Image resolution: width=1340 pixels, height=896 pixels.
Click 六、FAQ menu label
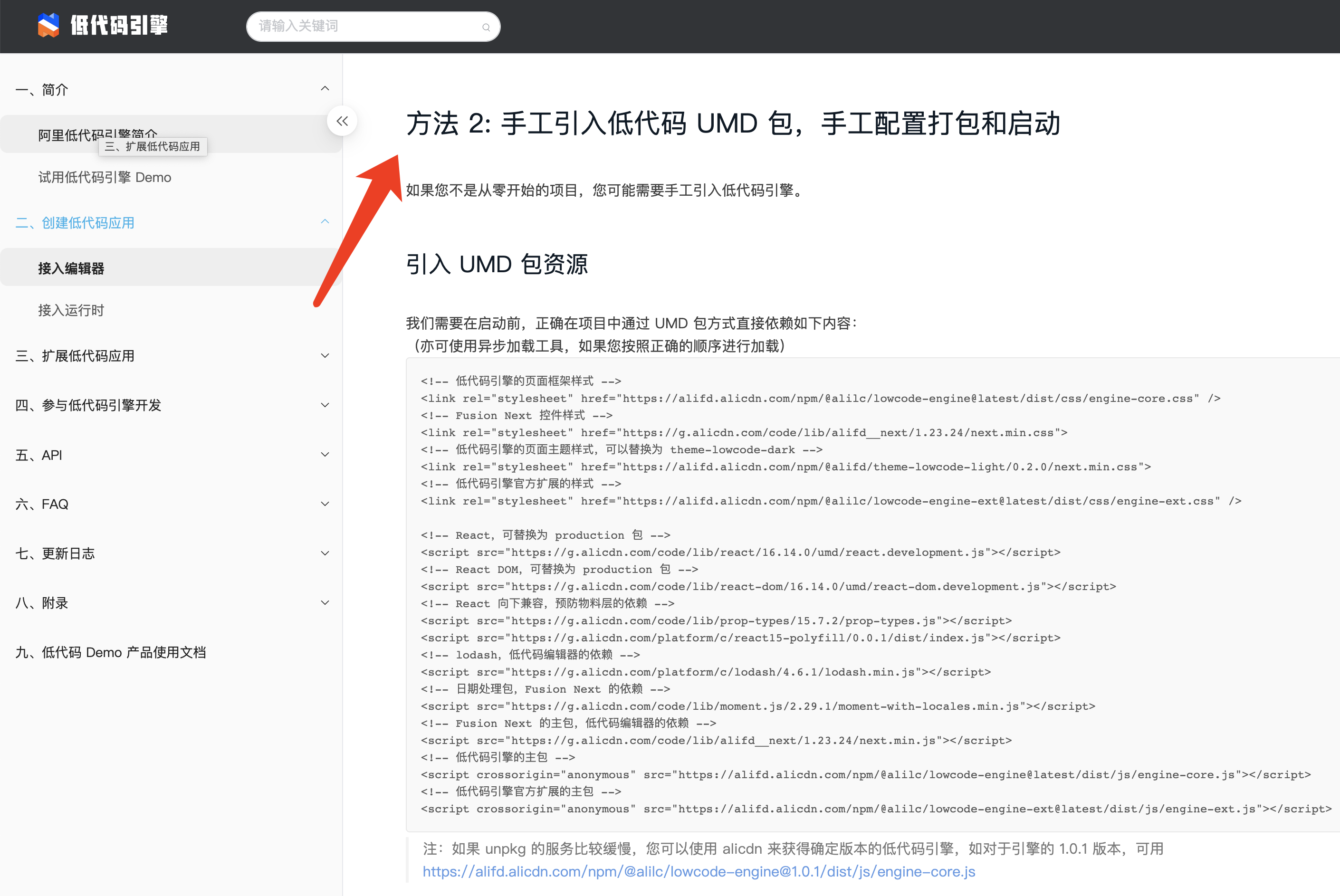[42, 504]
